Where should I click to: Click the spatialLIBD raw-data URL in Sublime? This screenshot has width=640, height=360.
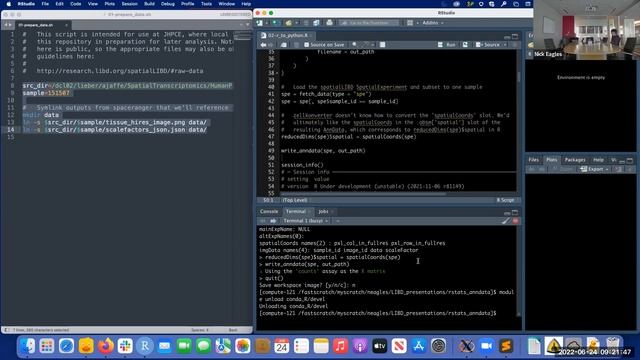tap(120, 71)
